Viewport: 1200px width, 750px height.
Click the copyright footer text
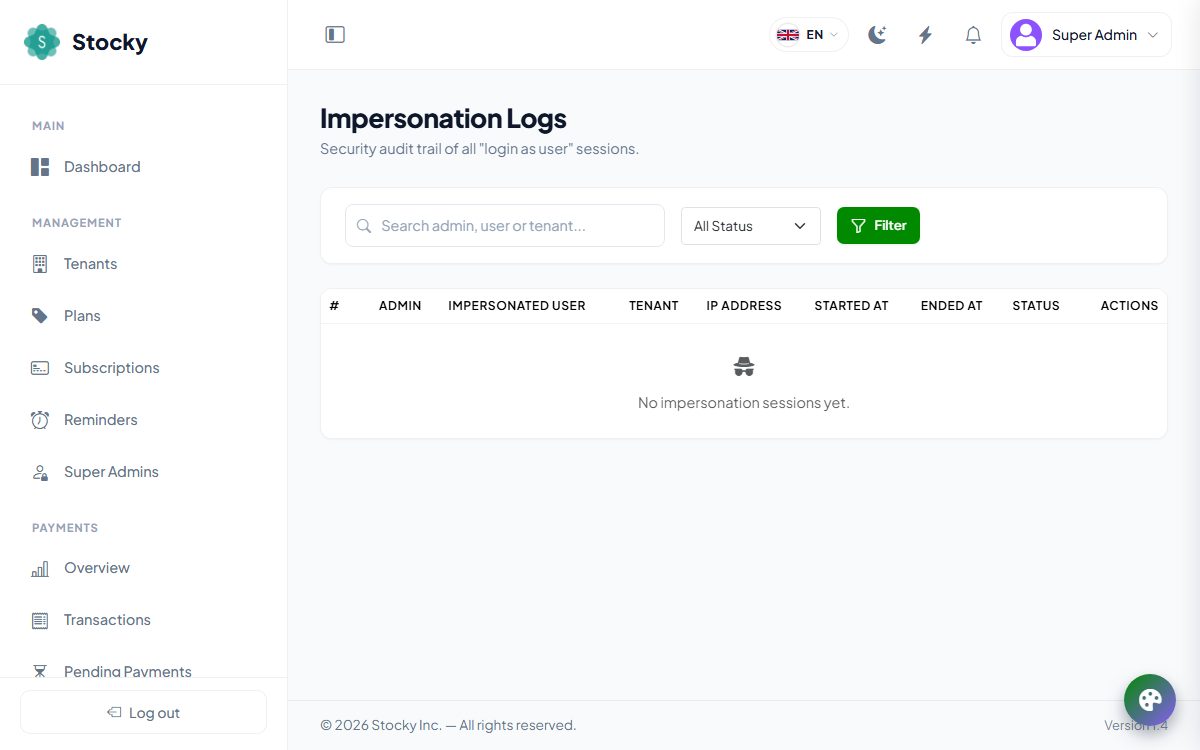pos(448,725)
